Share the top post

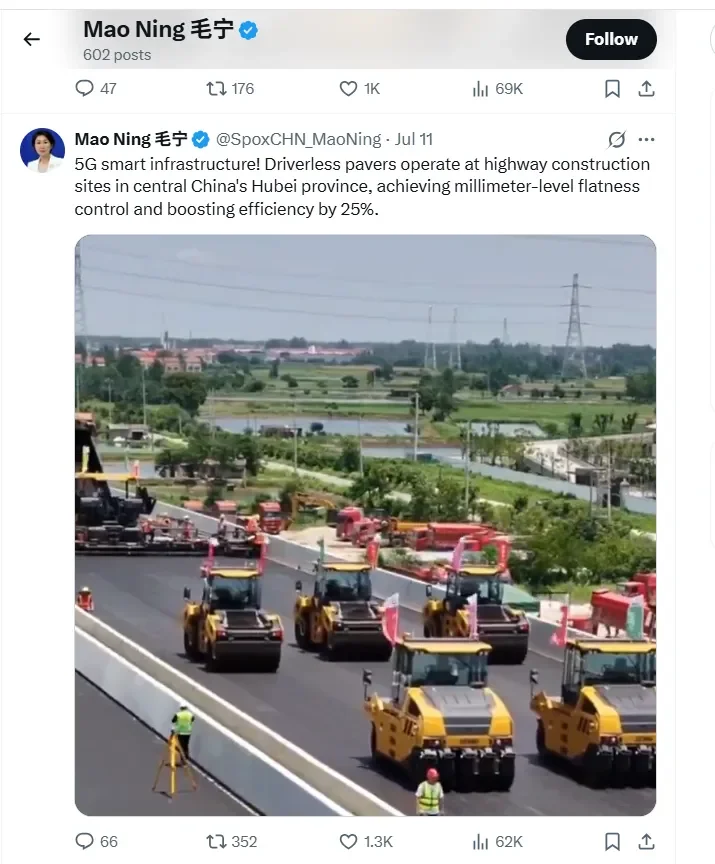(646, 89)
